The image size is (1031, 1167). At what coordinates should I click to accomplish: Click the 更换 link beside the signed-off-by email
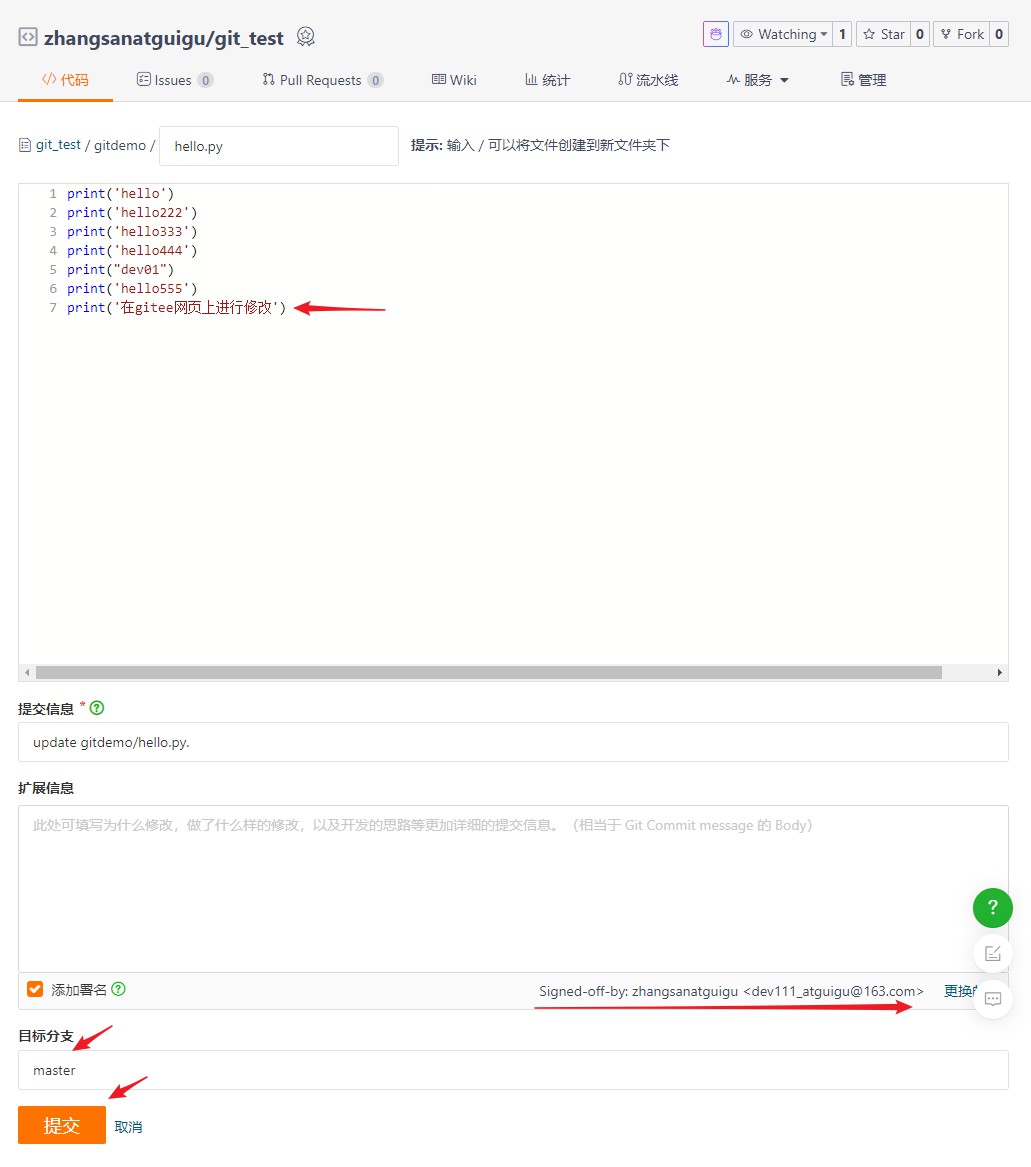960,991
